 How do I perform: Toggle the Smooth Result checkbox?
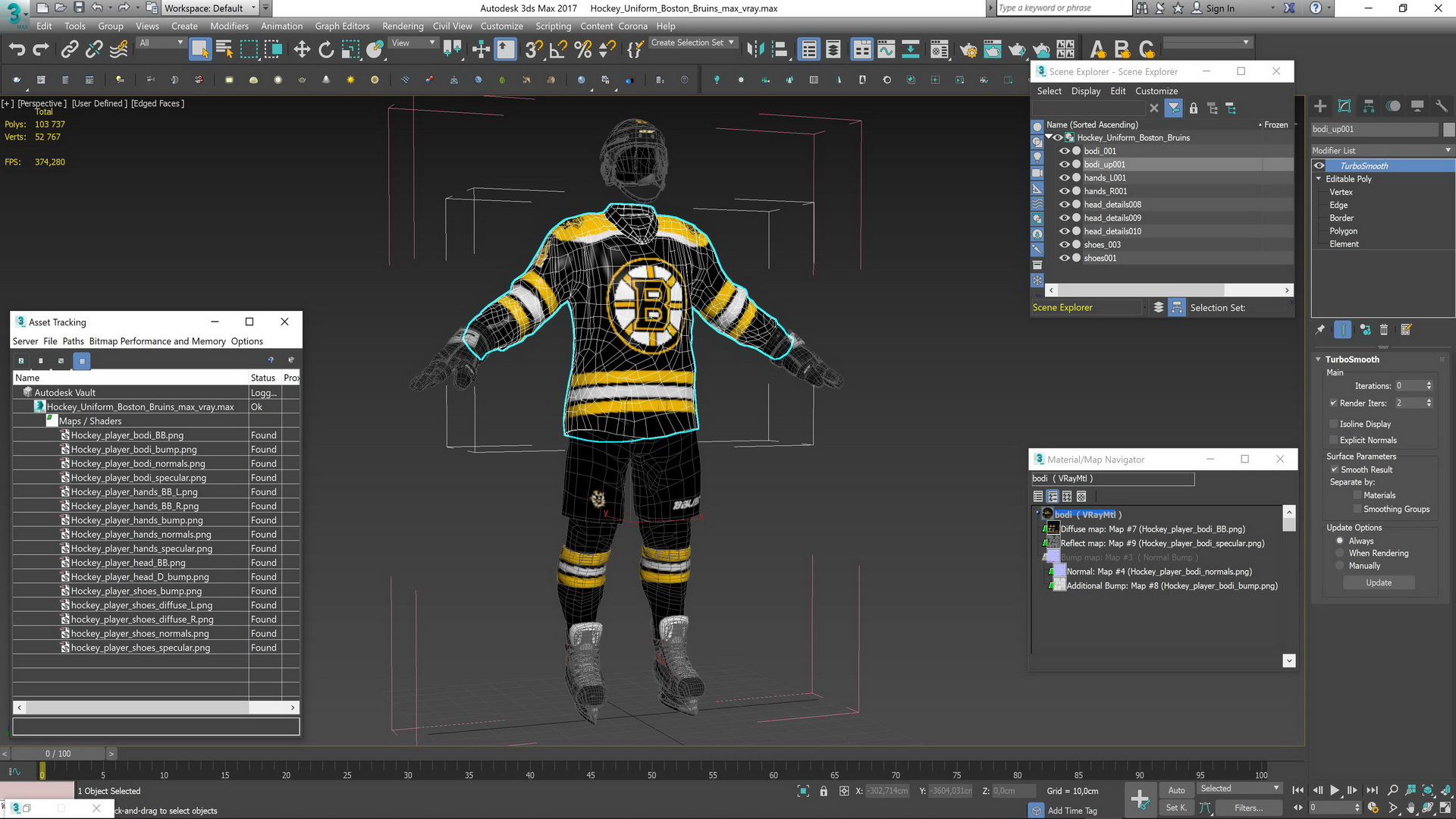[x=1334, y=469]
